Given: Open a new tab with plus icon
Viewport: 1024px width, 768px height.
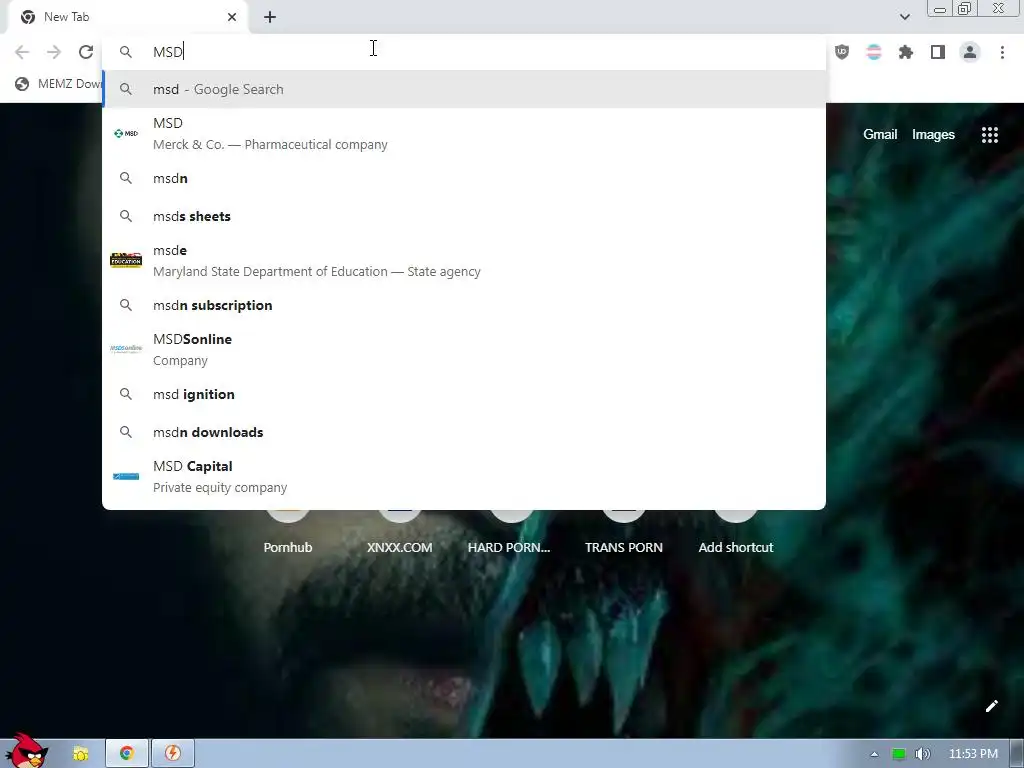Looking at the screenshot, I should coord(270,17).
